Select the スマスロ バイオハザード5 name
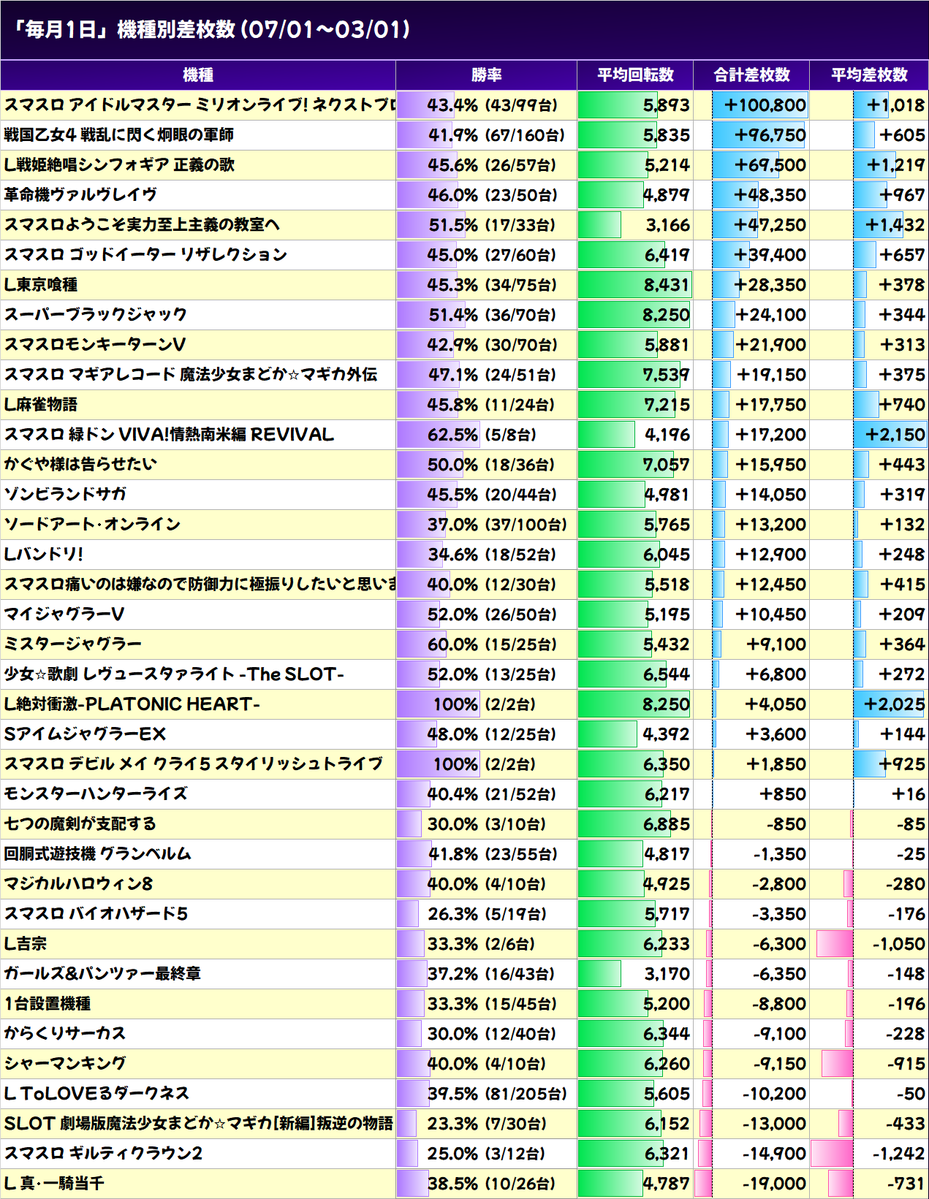The height and width of the screenshot is (1199, 929). (96, 914)
